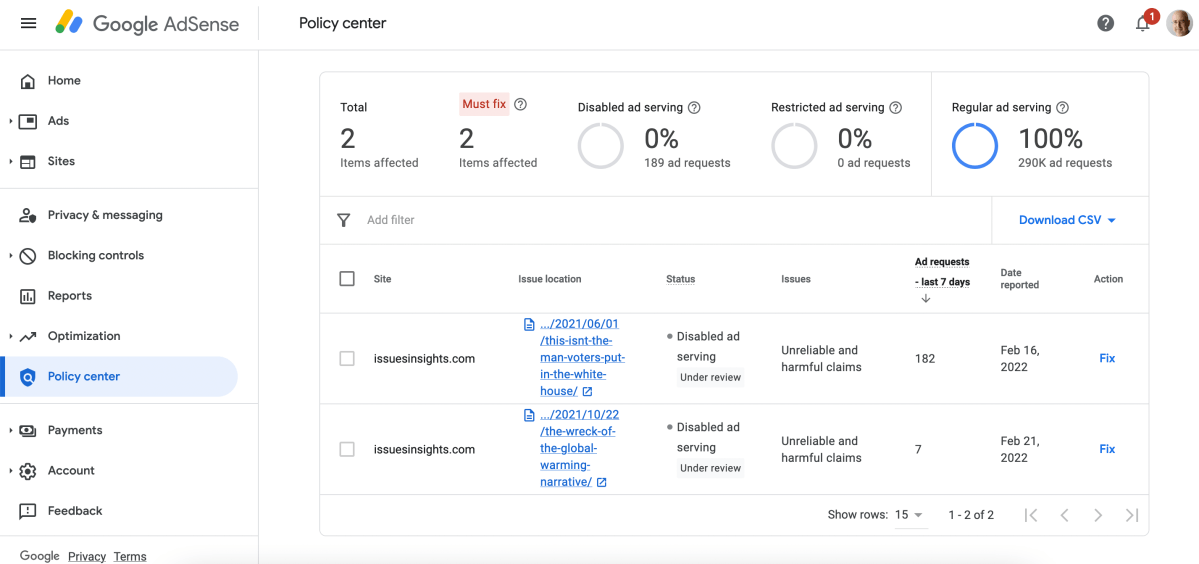This screenshot has width=1199, height=564.
Task: Click the Sites sidebar icon
Action: pyautogui.click(x=28, y=162)
